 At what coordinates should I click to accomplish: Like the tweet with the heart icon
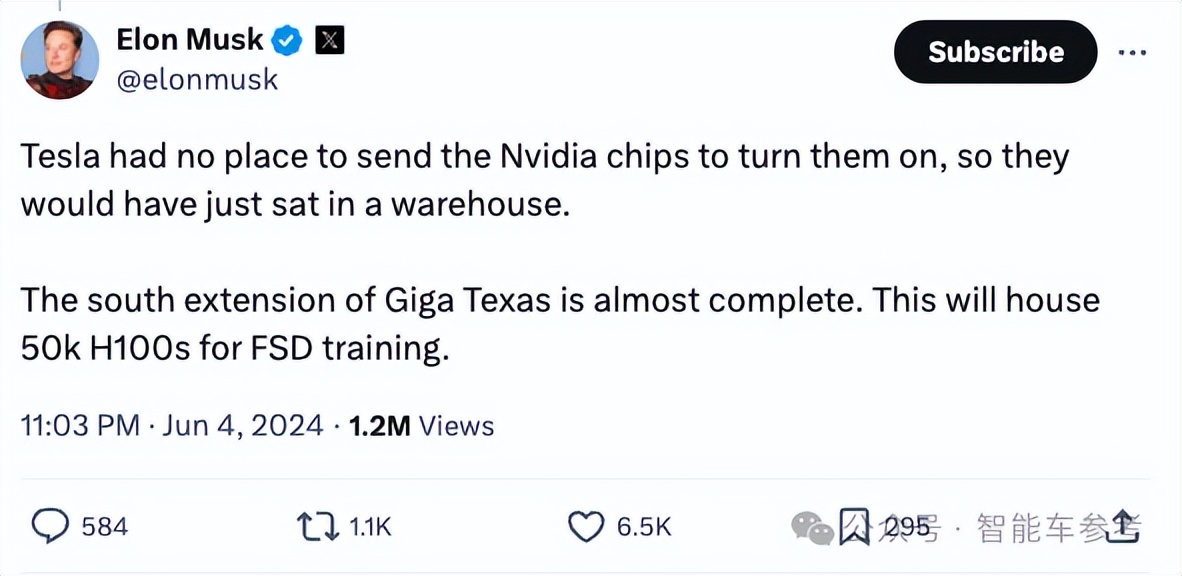pyautogui.click(x=586, y=526)
